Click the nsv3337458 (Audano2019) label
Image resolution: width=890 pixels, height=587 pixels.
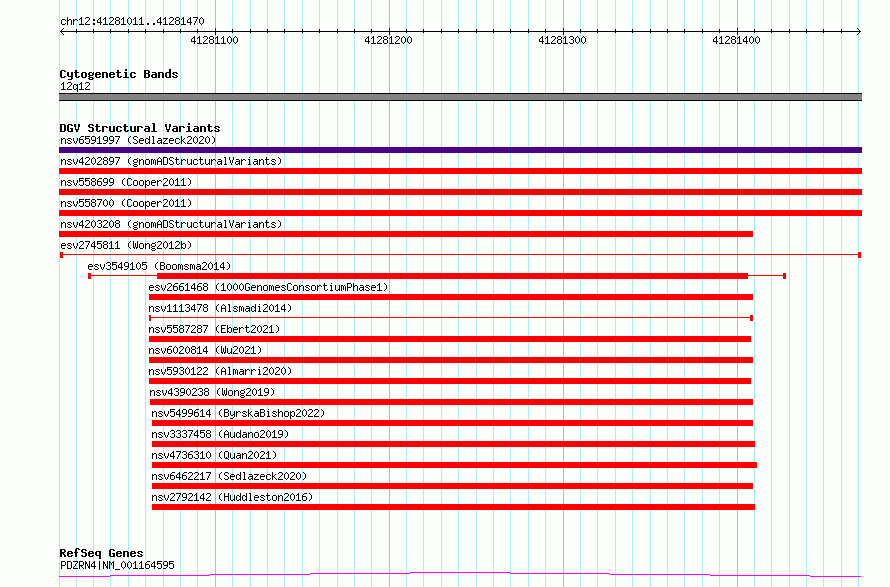(220, 434)
